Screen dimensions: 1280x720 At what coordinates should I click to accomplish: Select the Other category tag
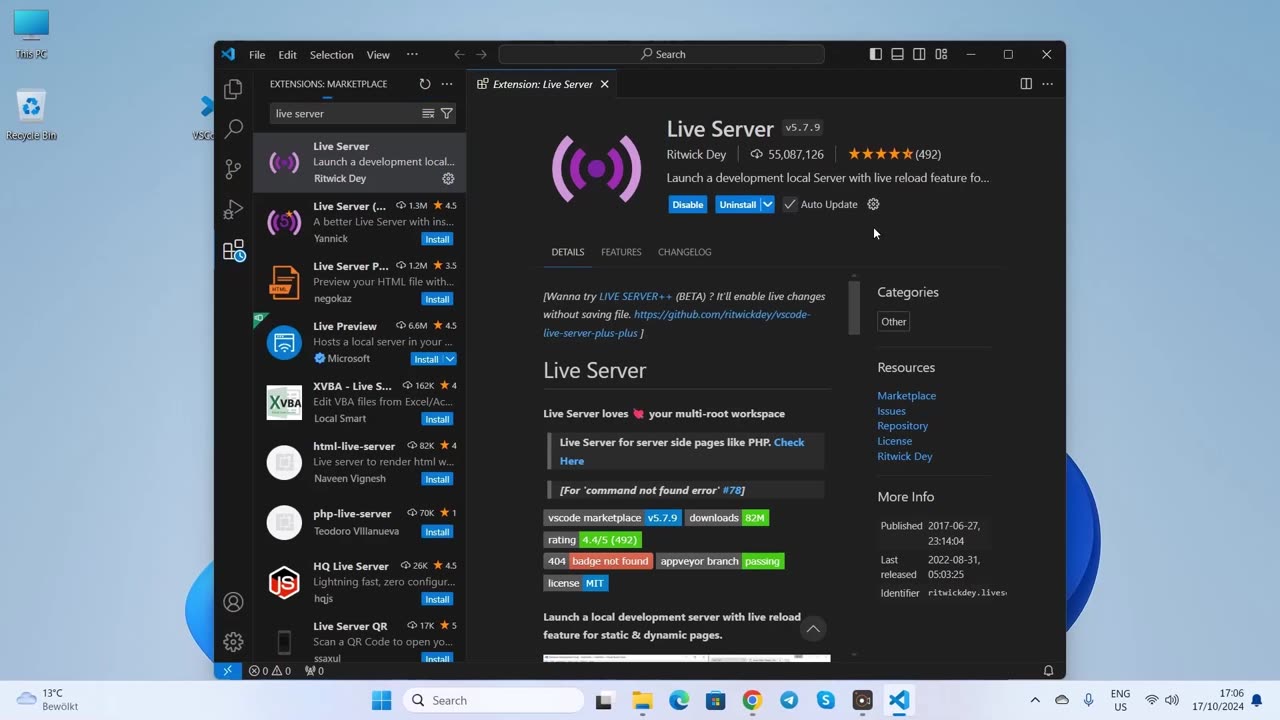click(894, 322)
